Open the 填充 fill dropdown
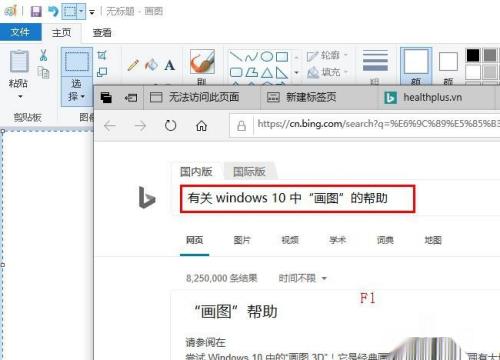Screen dimensions: 500x360 coord(327,71)
